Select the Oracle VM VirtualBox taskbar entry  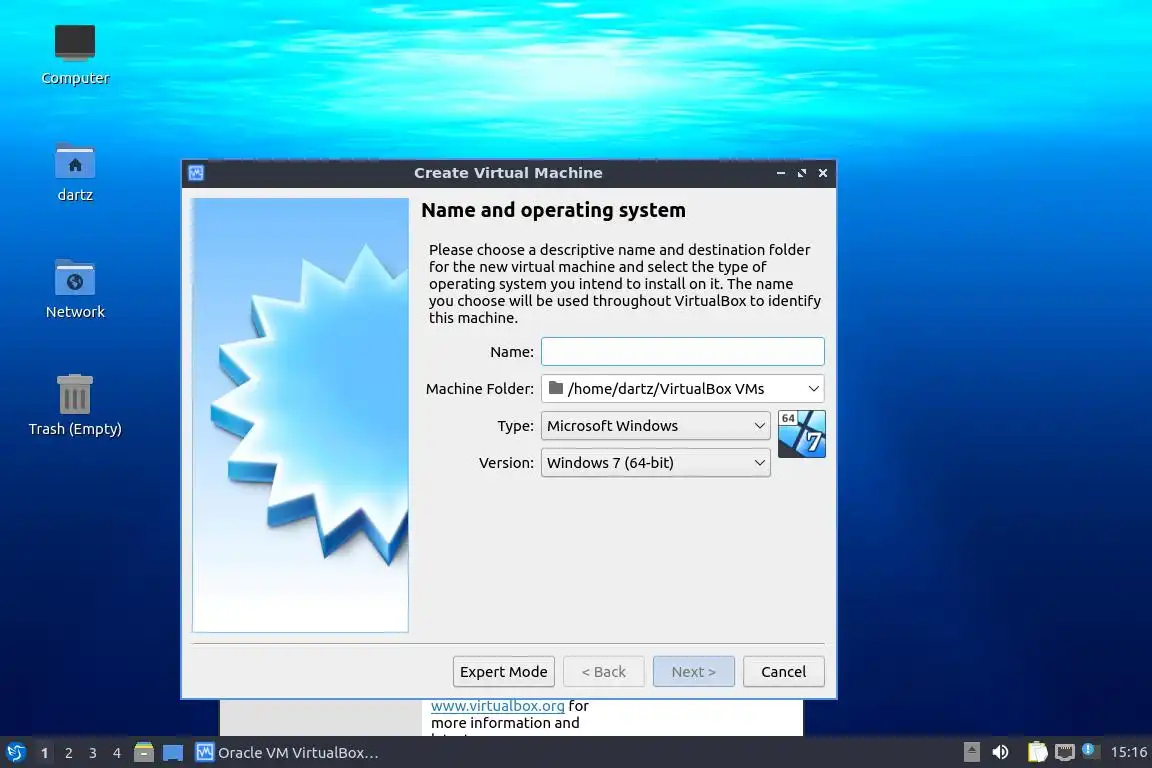coord(287,753)
